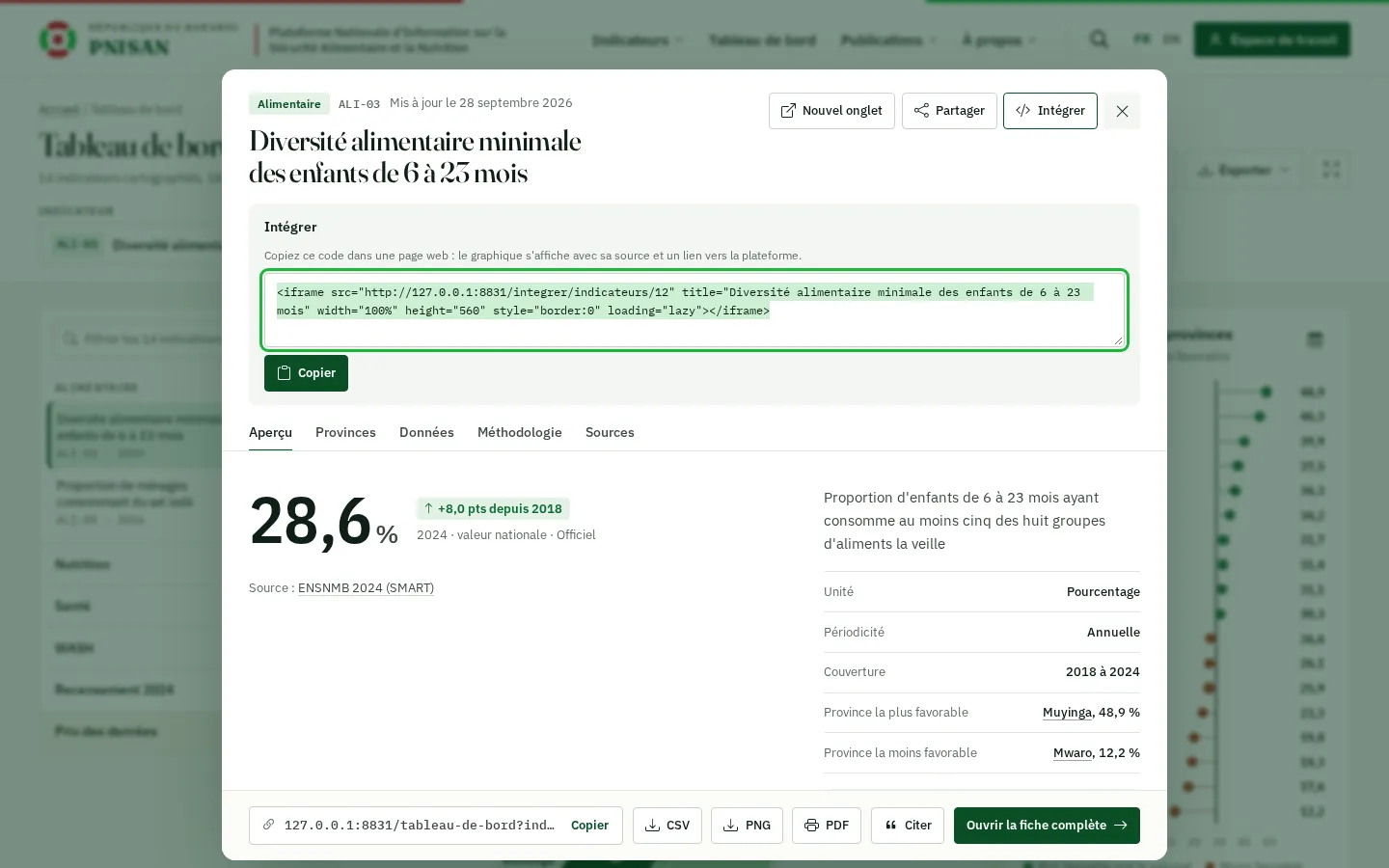Open the Exporter dropdown in background page
This screenshot has width=1389, height=868.
click(x=1243, y=171)
